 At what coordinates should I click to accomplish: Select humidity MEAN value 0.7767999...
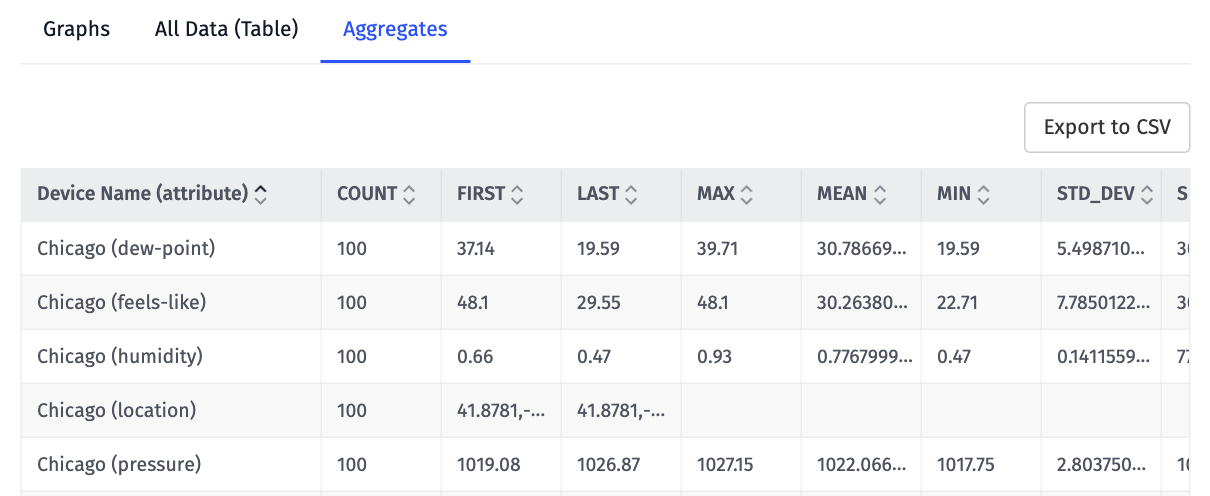(864, 356)
